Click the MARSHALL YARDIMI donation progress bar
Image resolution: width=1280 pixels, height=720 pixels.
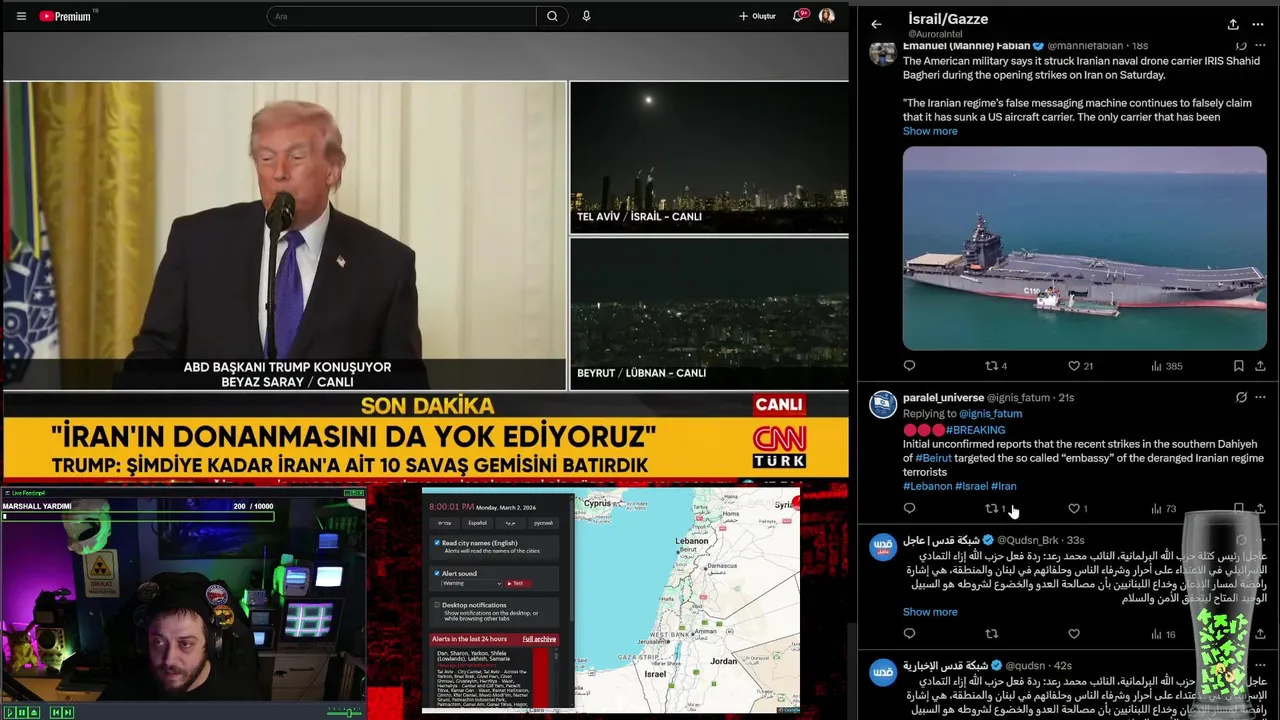tap(138, 517)
